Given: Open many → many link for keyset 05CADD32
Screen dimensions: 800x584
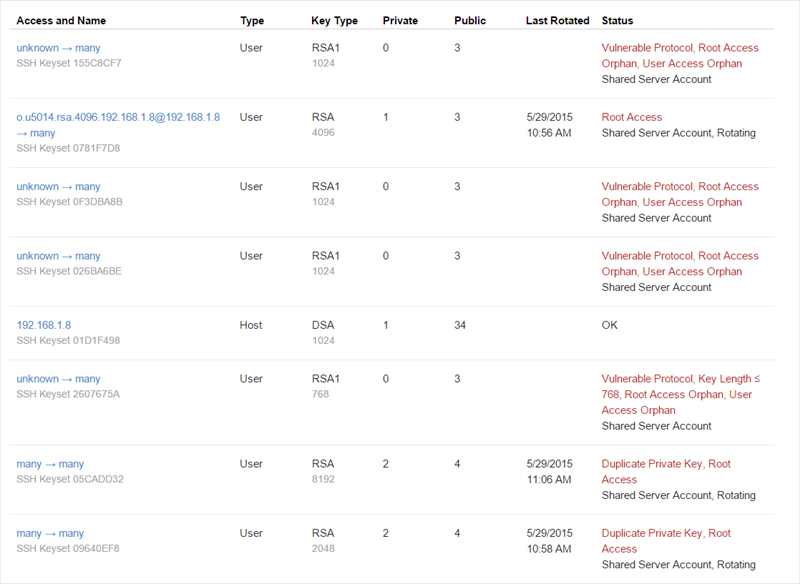Looking at the screenshot, I should (50, 464).
